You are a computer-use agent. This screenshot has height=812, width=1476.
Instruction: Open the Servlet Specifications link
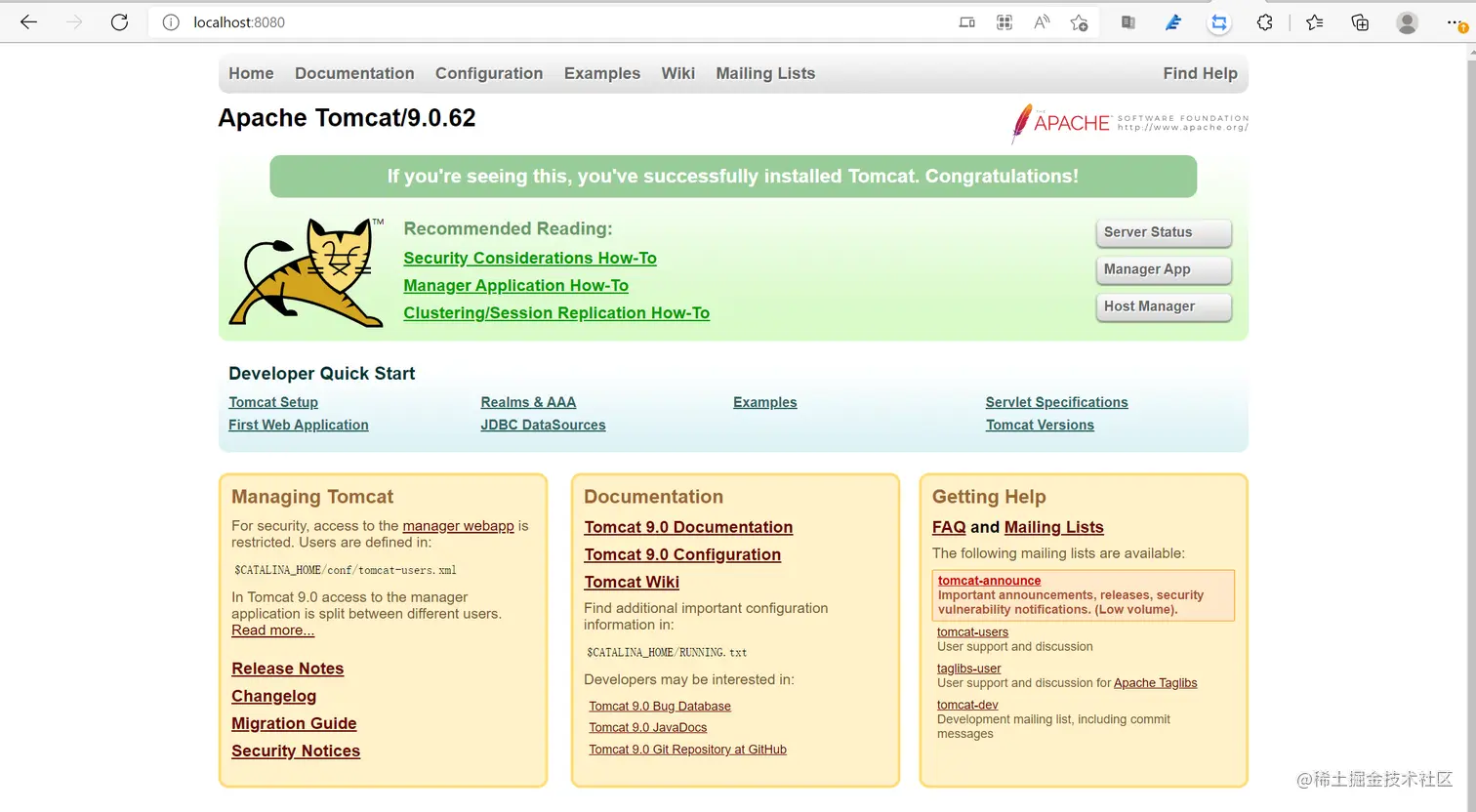click(x=1056, y=402)
